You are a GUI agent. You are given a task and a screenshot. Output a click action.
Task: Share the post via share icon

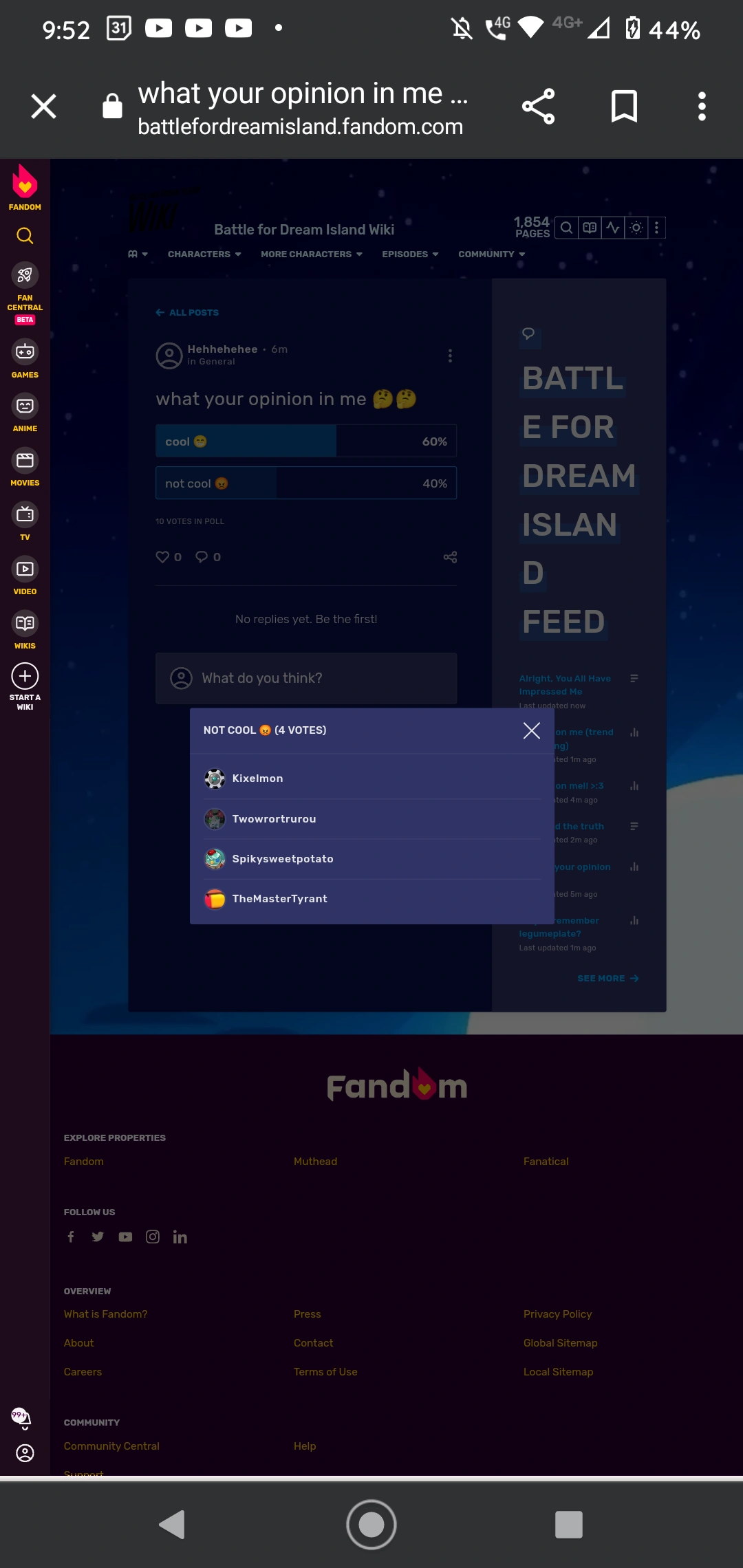[x=450, y=557]
